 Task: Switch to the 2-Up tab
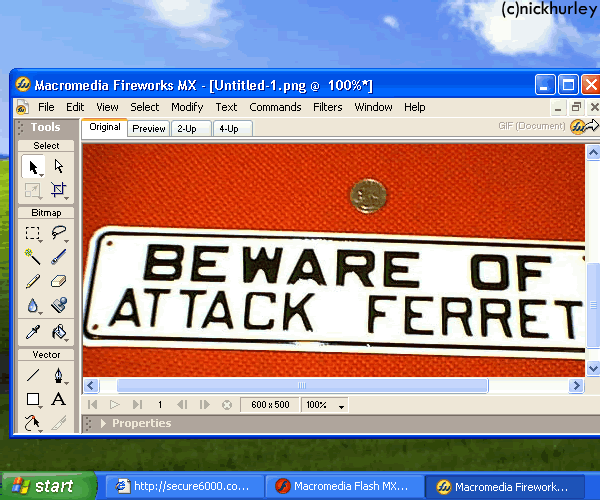[191, 129]
